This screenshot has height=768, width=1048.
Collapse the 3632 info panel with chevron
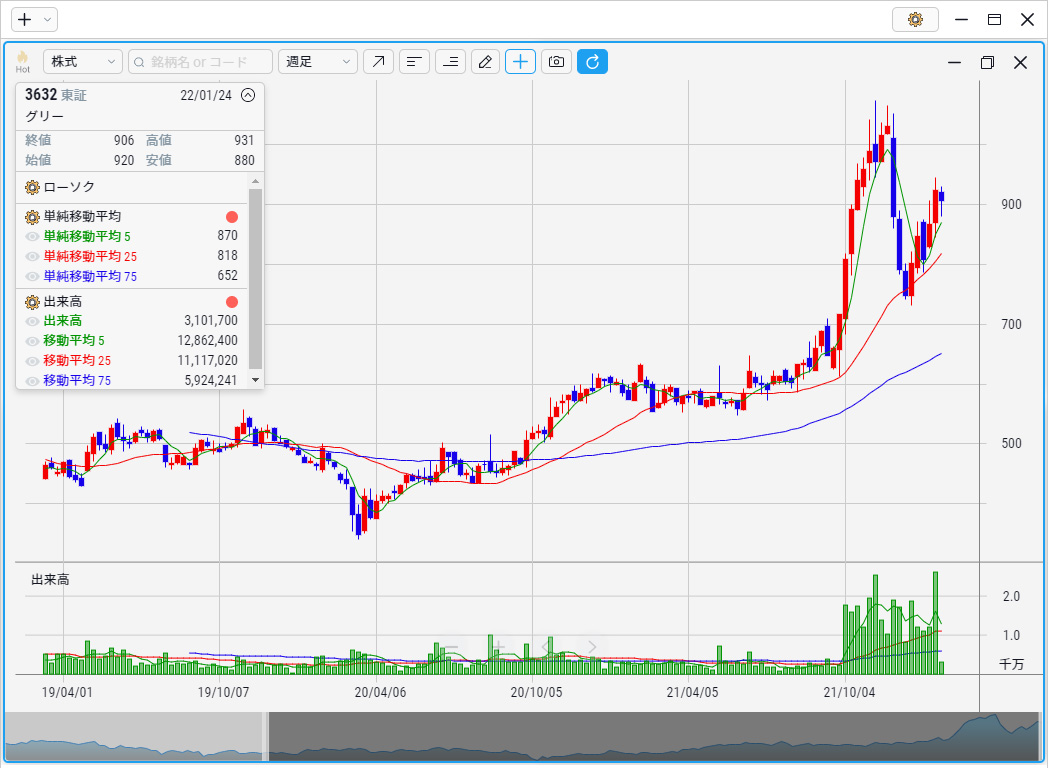click(248, 95)
